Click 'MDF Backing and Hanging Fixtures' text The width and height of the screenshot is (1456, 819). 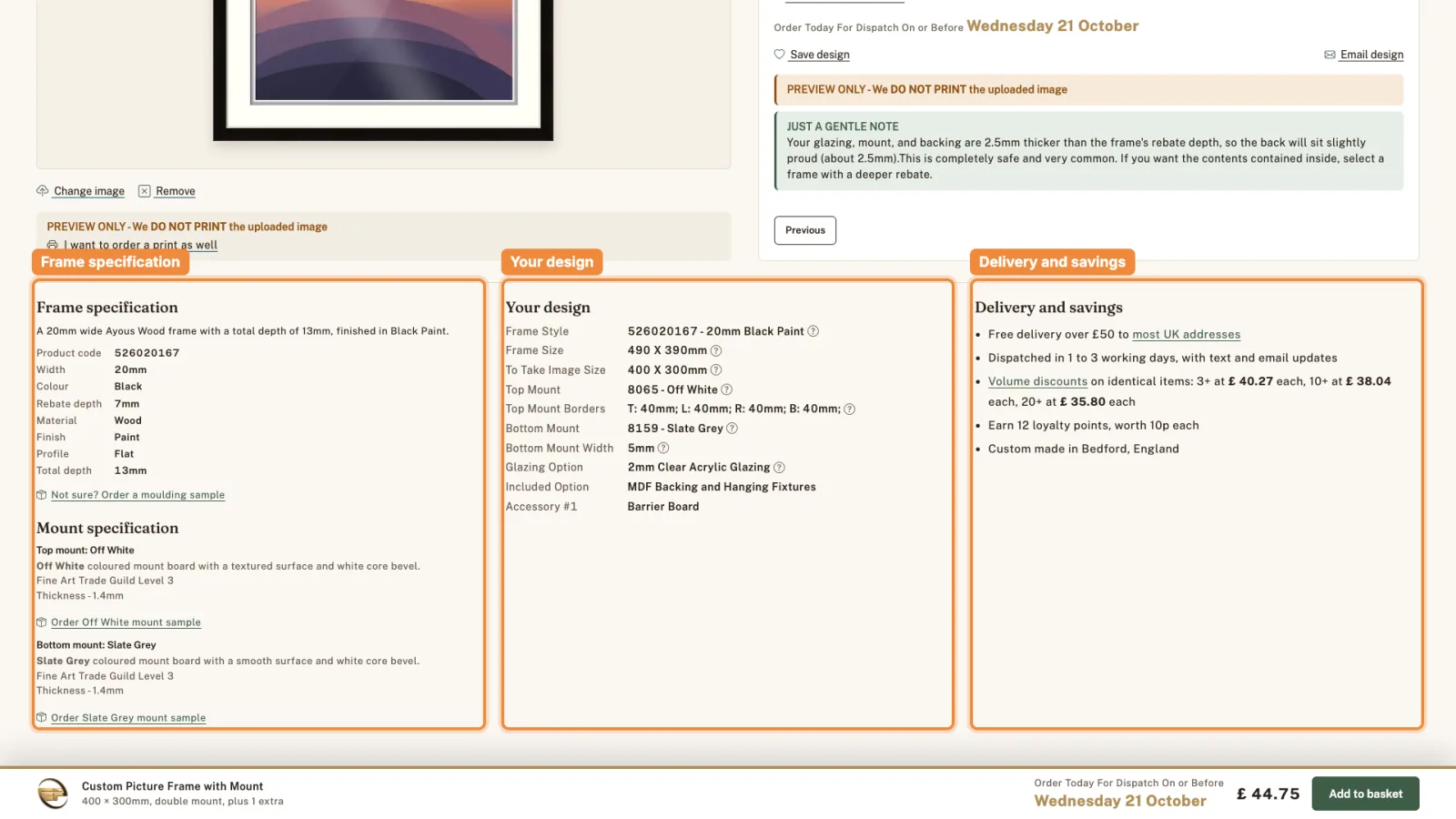pos(722,487)
